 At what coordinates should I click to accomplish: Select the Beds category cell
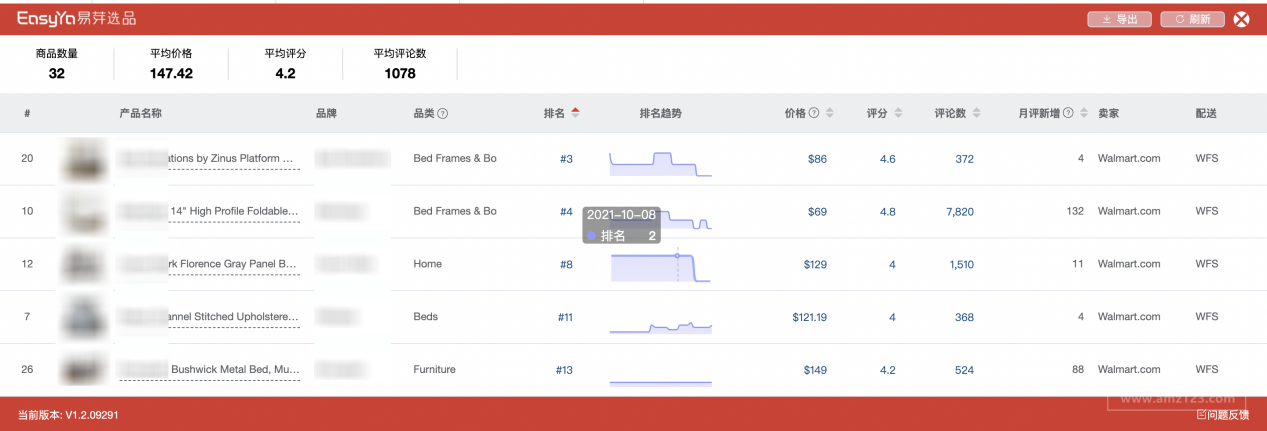point(427,317)
